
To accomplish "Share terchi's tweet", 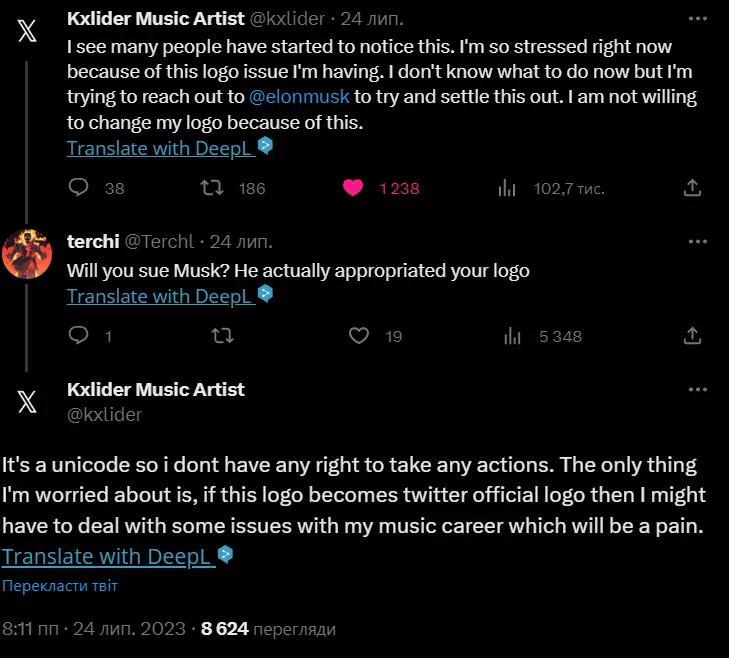I will tap(691, 336).
